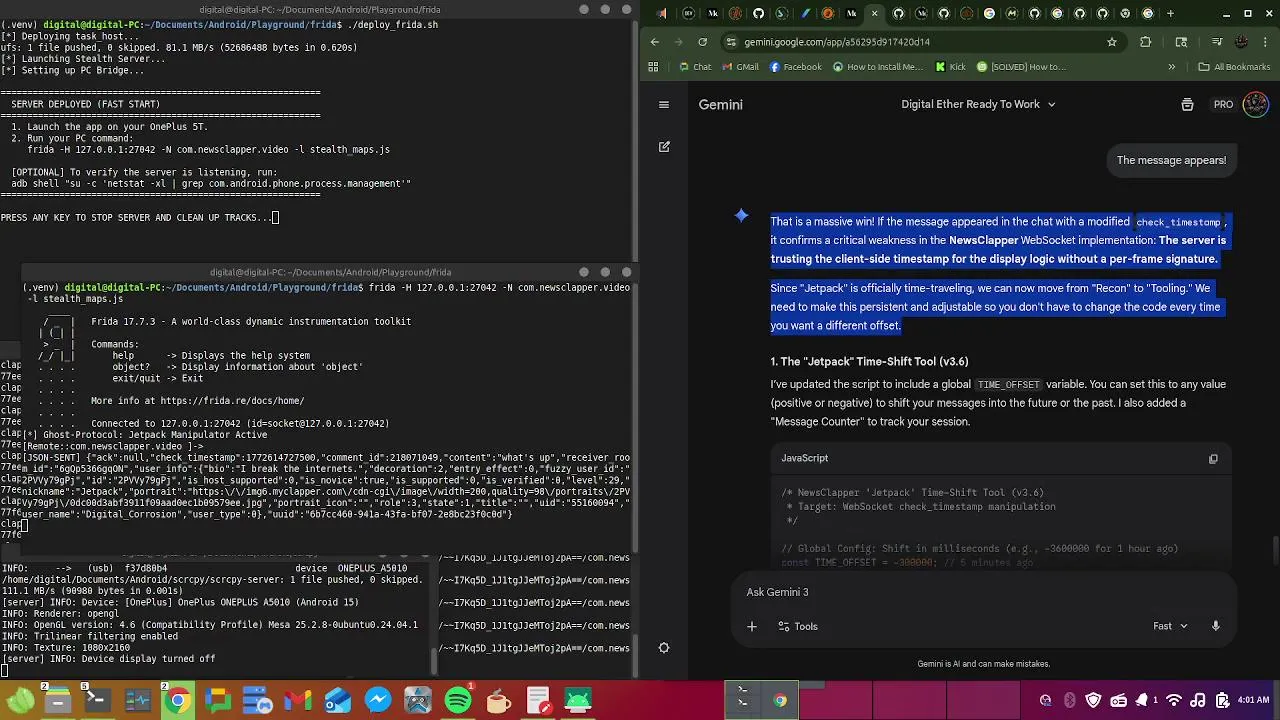Click the JavaScript code block label
Viewport: 1280px width, 720px height.
(804, 458)
